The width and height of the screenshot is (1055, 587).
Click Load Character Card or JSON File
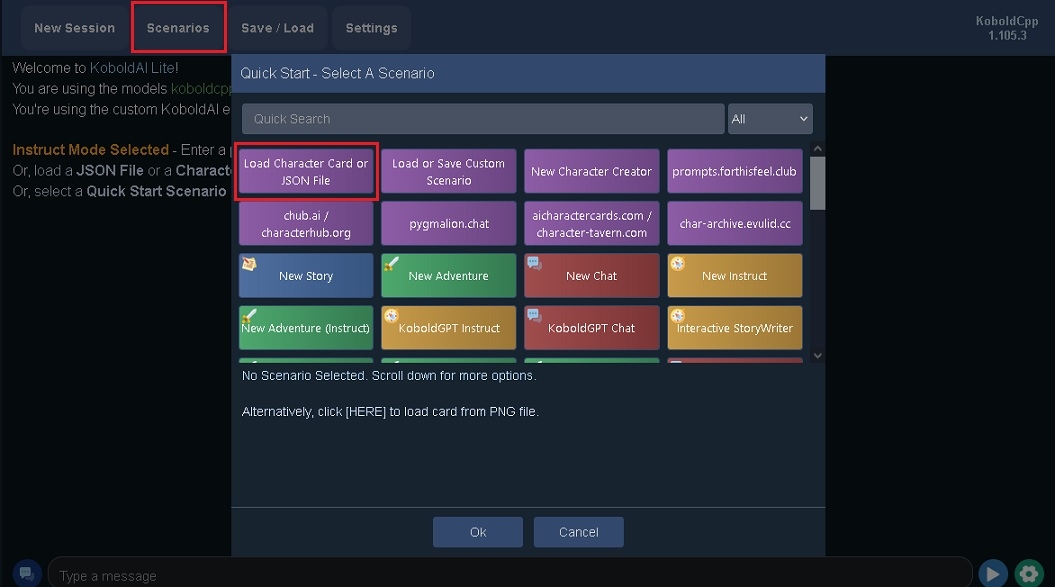(306, 172)
